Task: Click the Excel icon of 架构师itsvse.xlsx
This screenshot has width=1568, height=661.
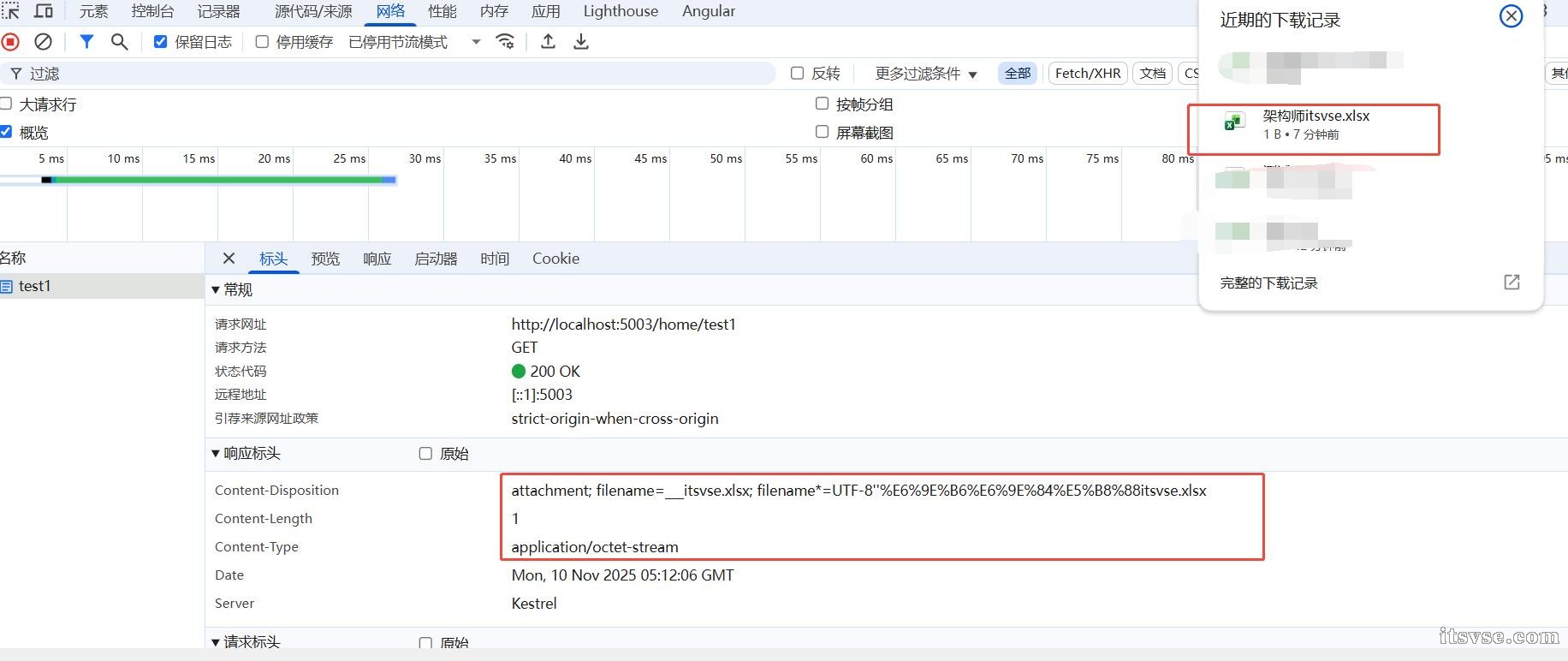Action: click(x=1233, y=122)
